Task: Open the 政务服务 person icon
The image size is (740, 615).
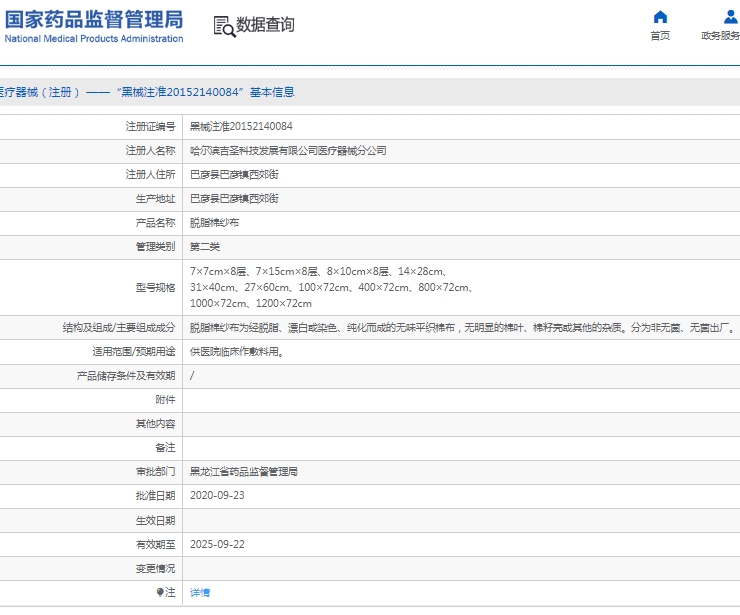Action: tap(730, 17)
